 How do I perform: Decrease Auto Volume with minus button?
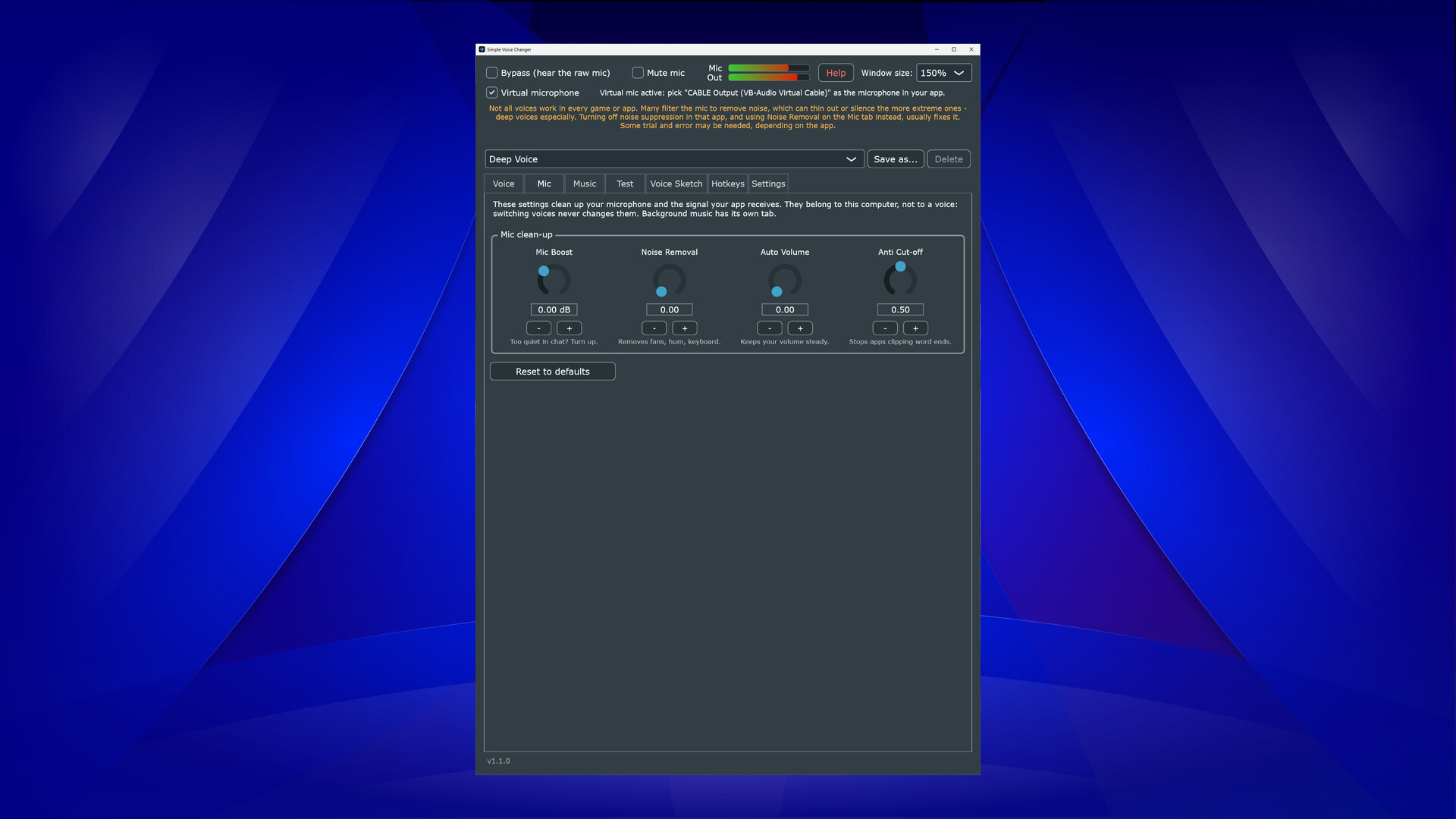(770, 328)
